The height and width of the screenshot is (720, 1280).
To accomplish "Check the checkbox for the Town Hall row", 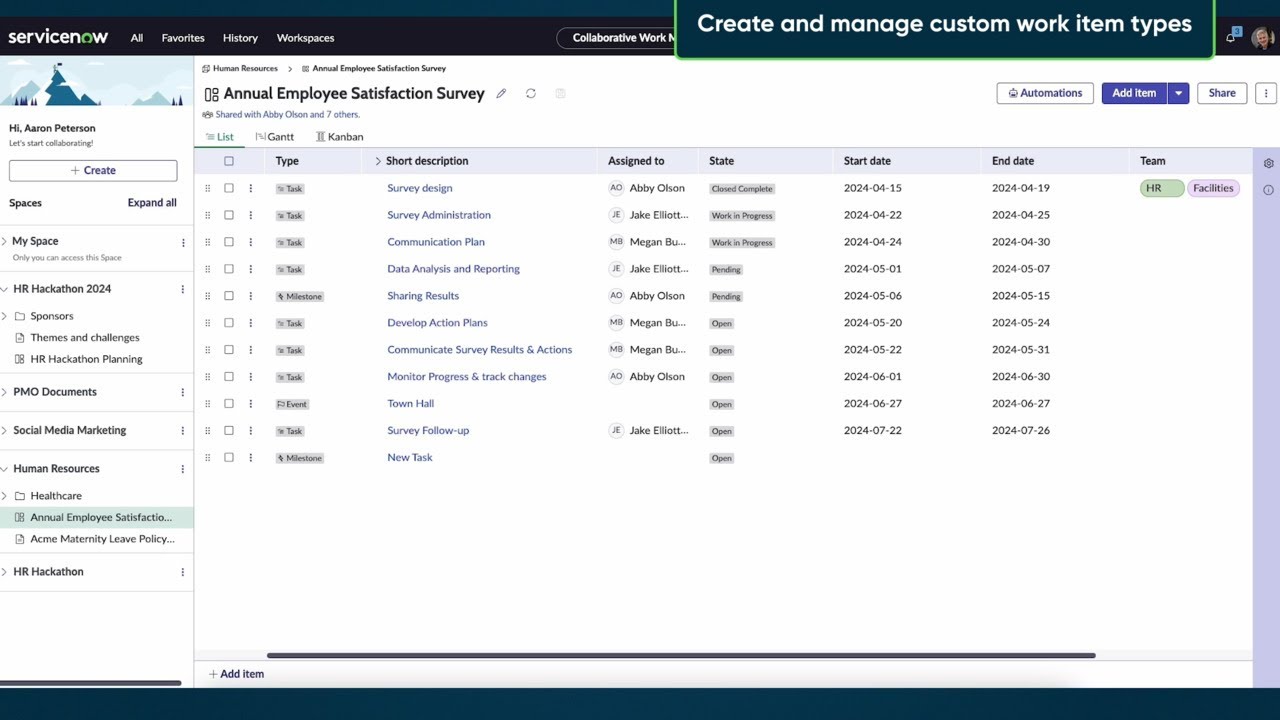I will tap(229, 403).
